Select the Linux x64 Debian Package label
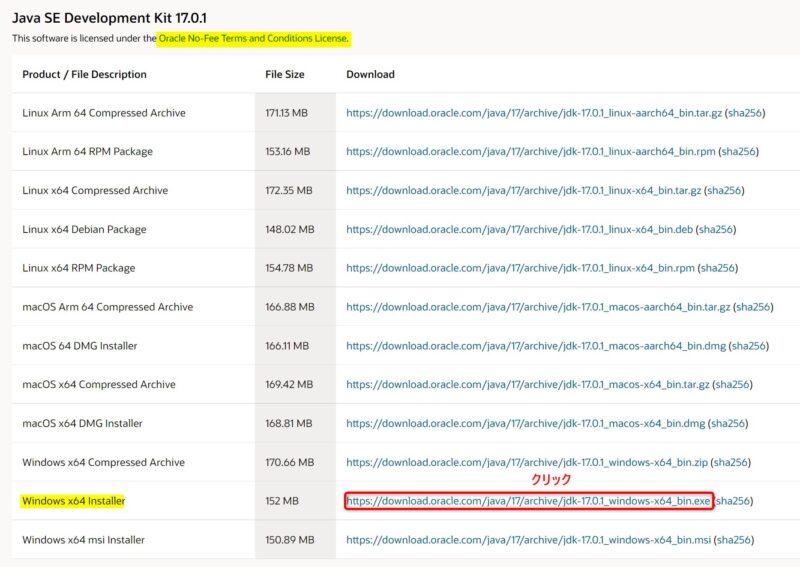 [84, 229]
